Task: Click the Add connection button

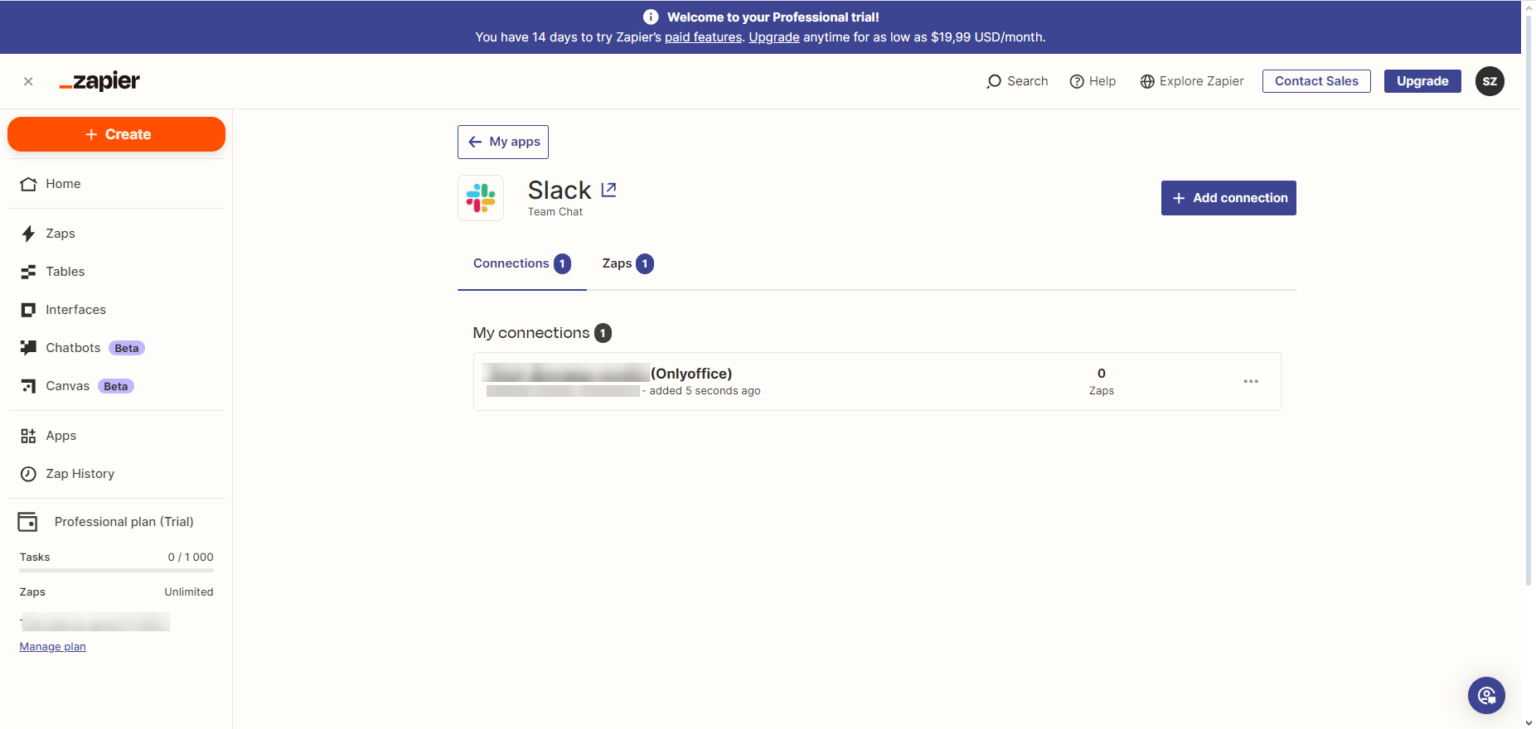Action: 1228,197
